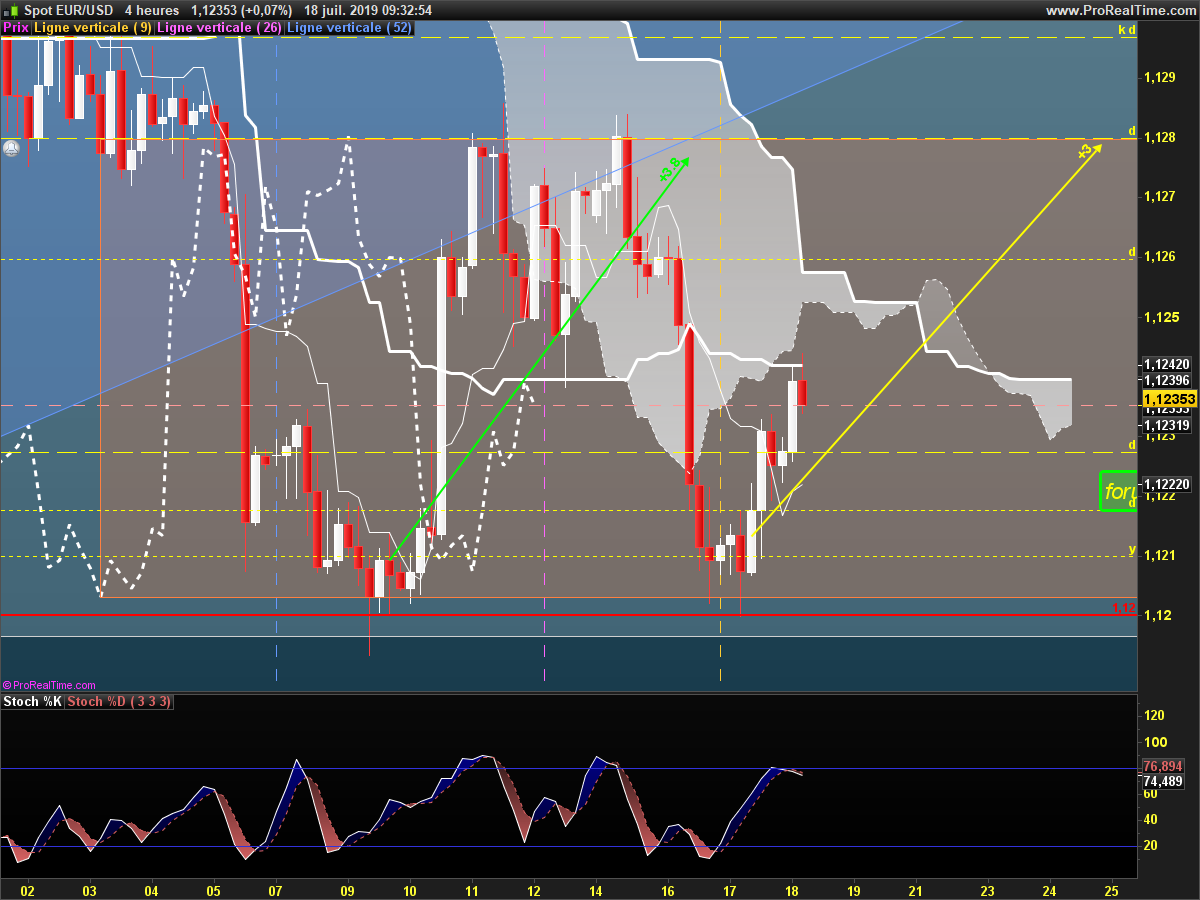Click the +3 label on the yellow arrow
This screenshot has width=1200, height=900.
tap(1084, 152)
